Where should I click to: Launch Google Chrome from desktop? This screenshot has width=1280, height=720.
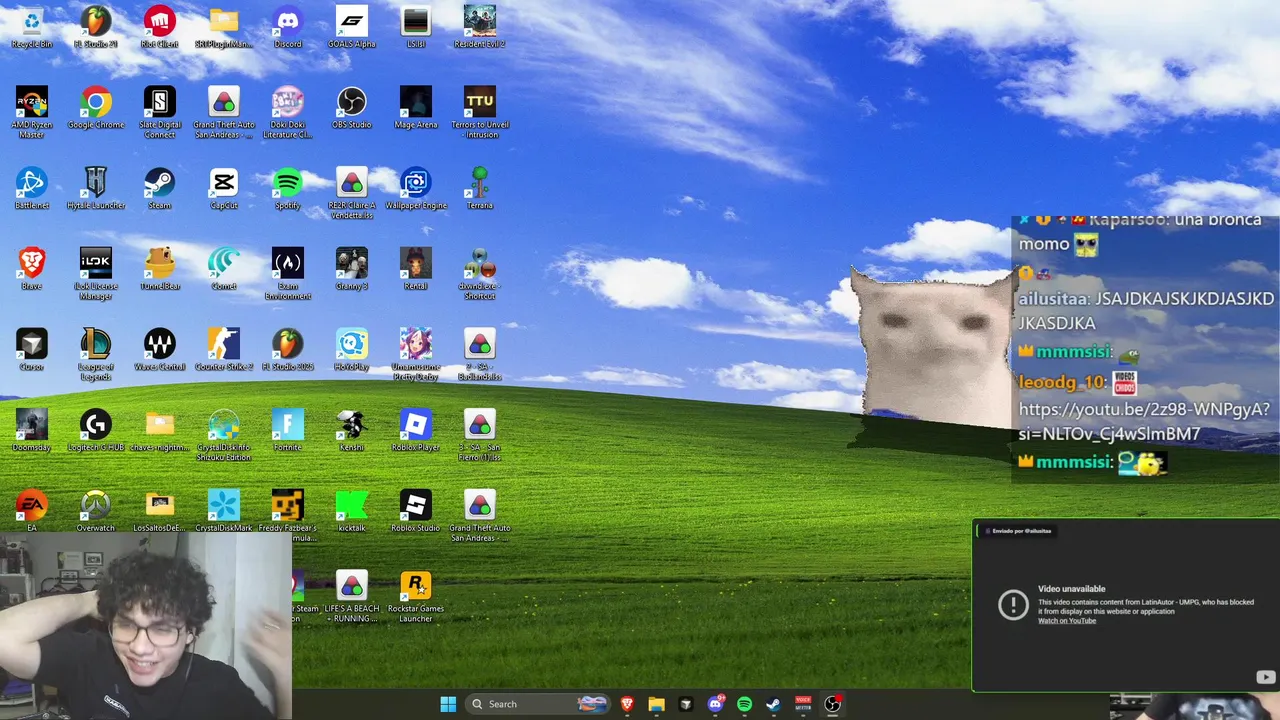coord(96,107)
